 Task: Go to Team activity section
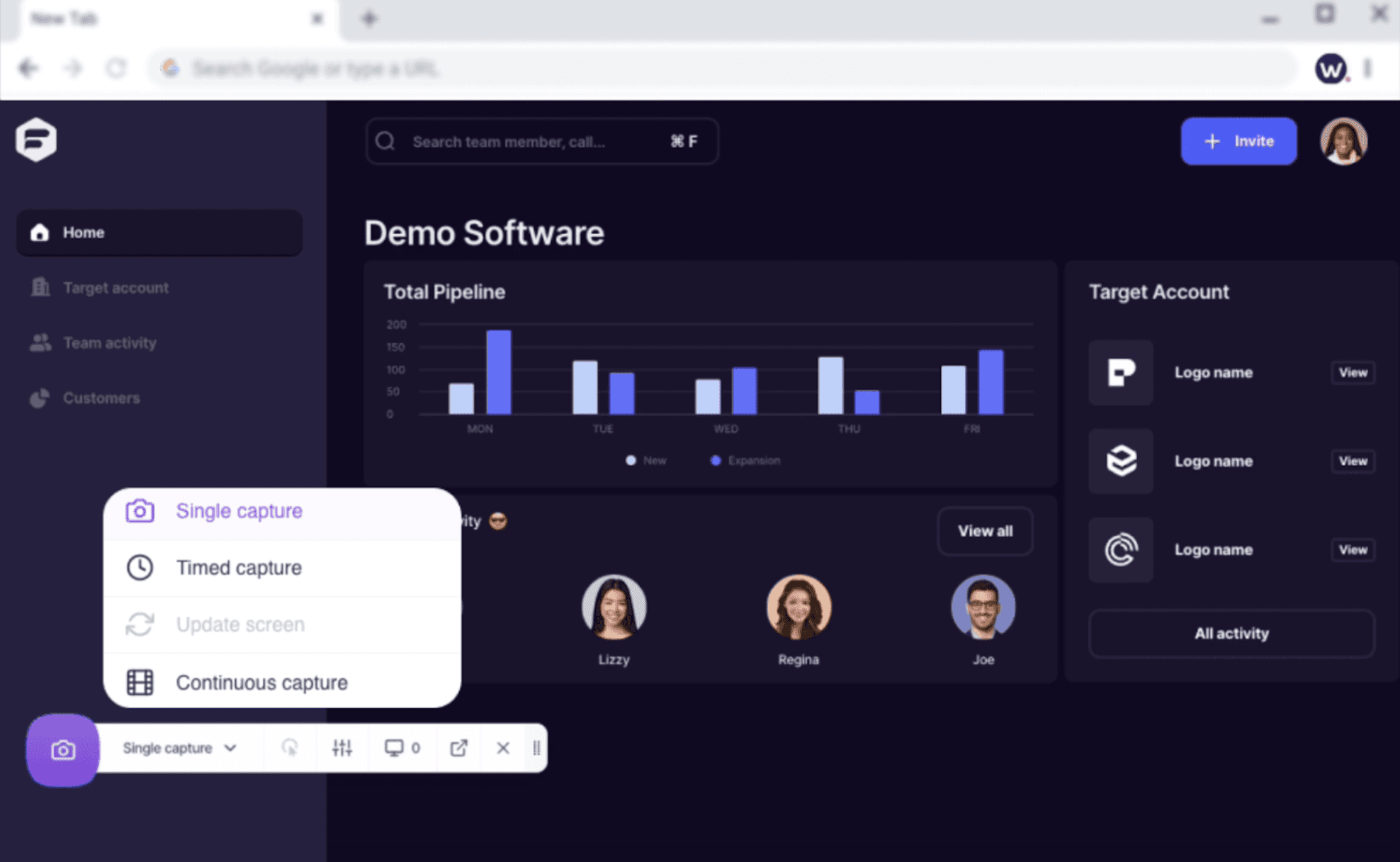click(x=109, y=343)
